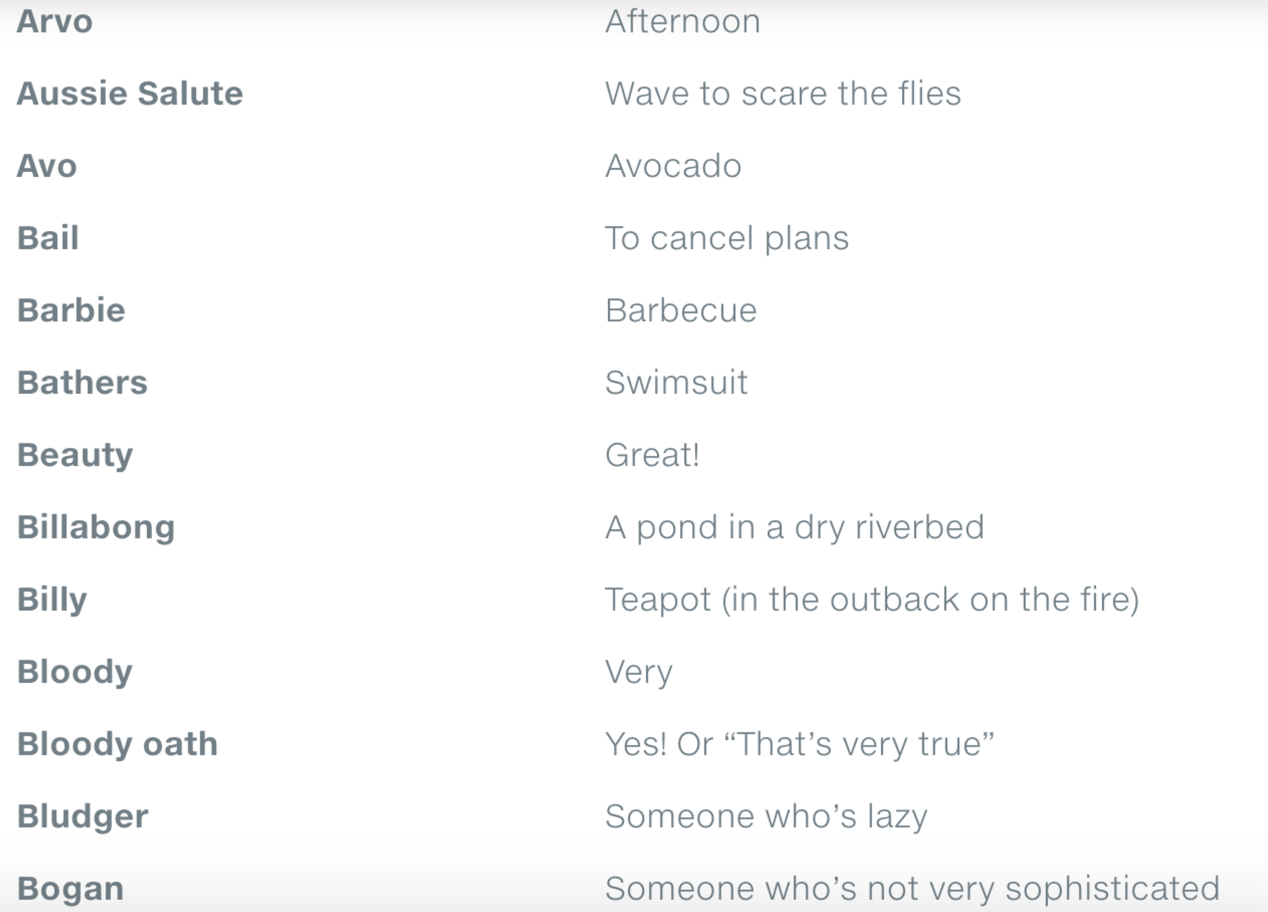Select "Wave to scare the flies" text
The image size is (1268, 912).
click(x=782, y=93)
